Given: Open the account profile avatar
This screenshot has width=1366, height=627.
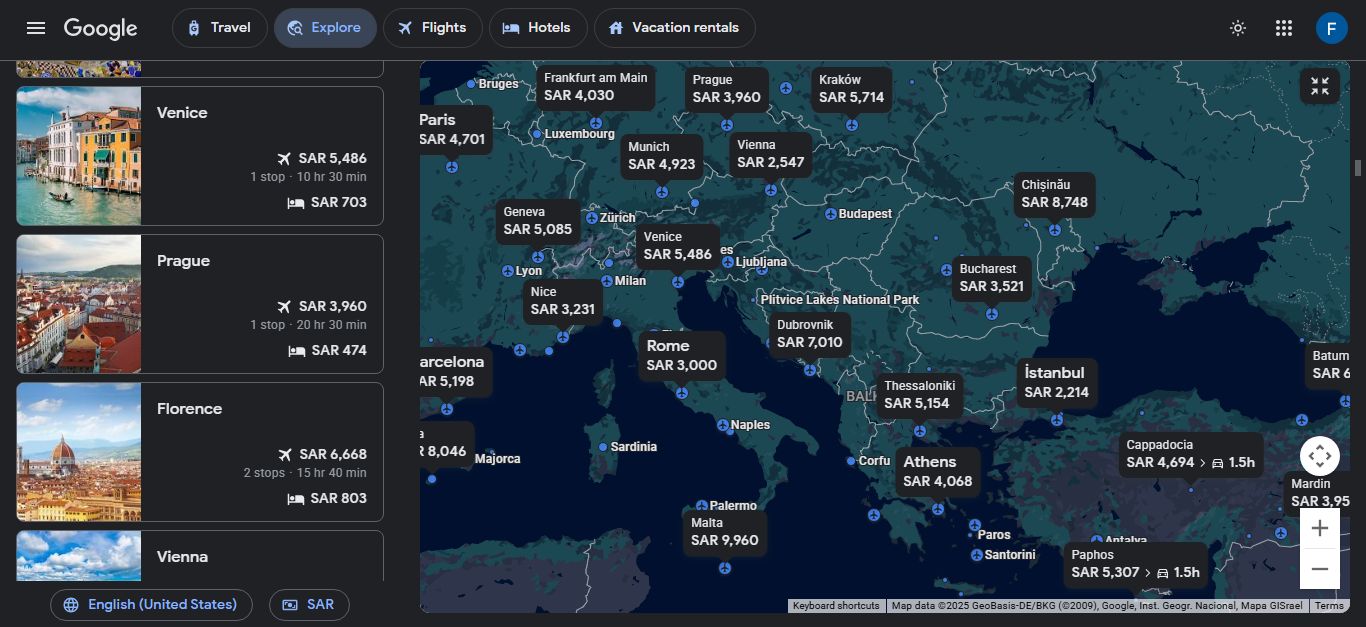Looking at the screenshot, I should (x=1331, y=28).
